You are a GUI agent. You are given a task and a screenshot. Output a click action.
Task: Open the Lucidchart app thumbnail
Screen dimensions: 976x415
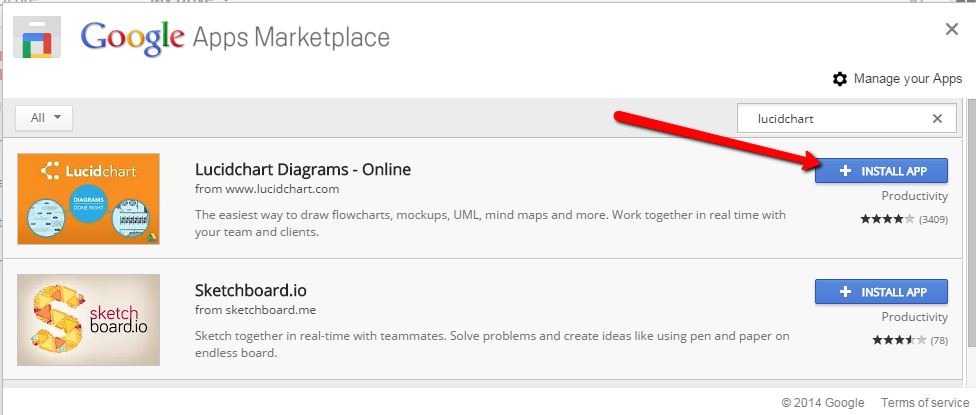coord(88,199)
